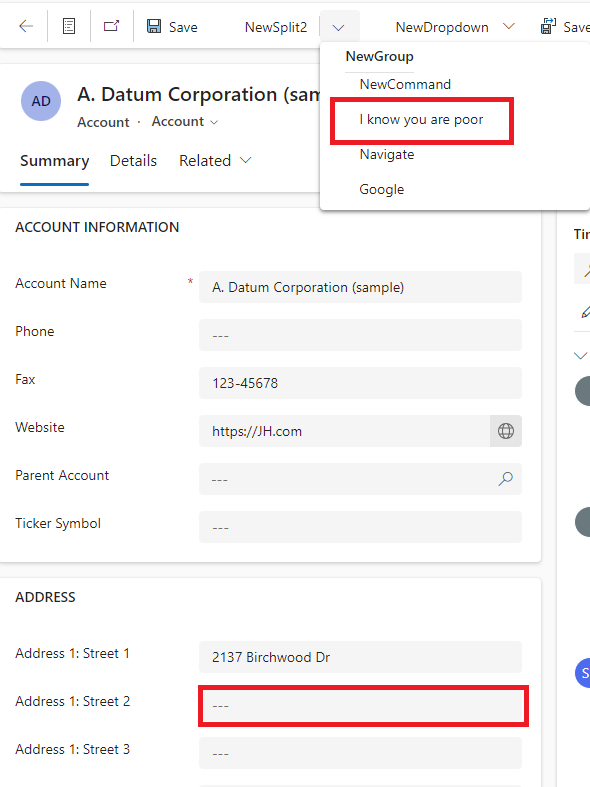
Task: Select the Google menu entry
Action: pyautogui.click(x=381, y=190)
